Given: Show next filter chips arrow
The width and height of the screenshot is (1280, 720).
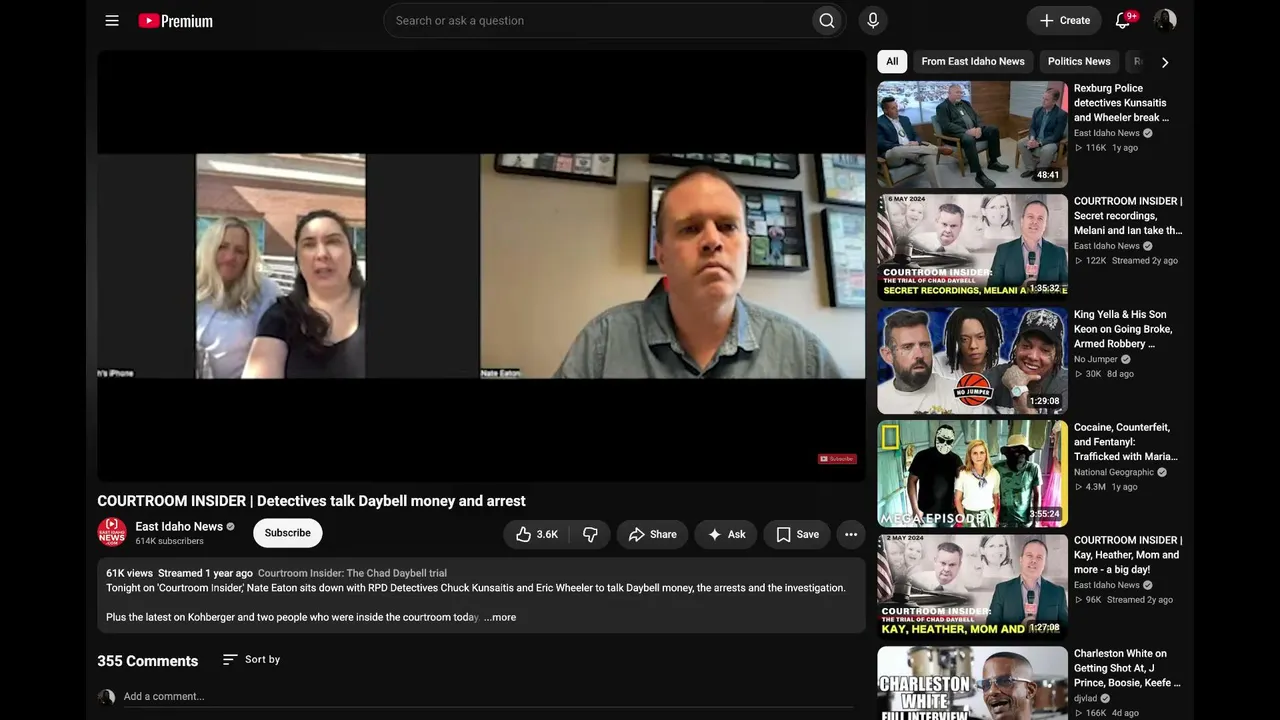Looking at the screenshot, I should [x=1165, y=62].
